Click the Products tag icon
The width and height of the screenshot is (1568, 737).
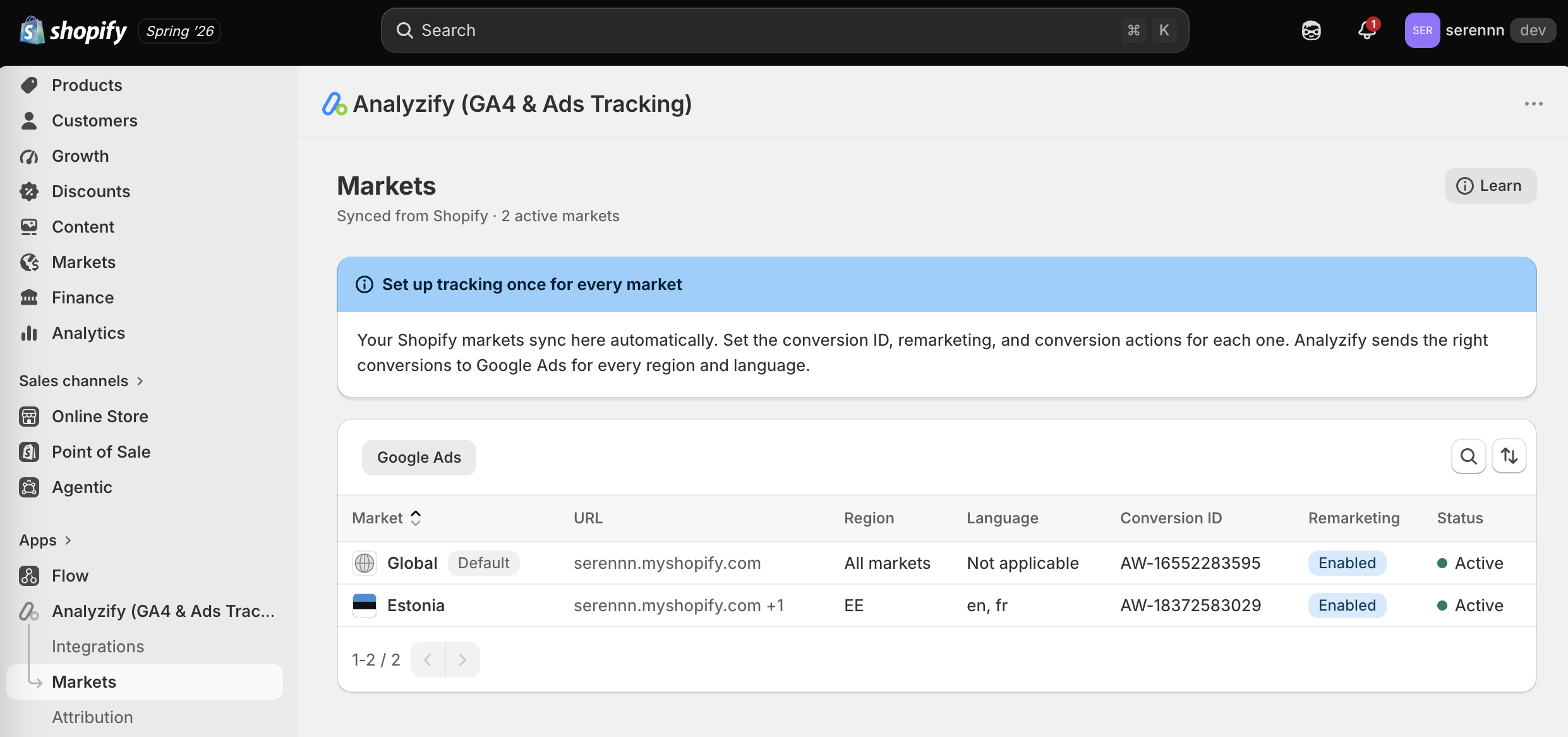tap(29, 85)
